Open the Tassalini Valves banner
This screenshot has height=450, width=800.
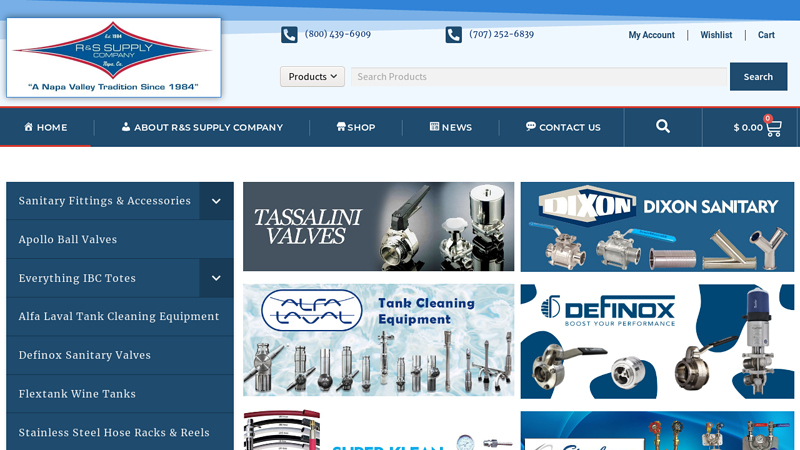pyautogui.click(x=379, y=227)
